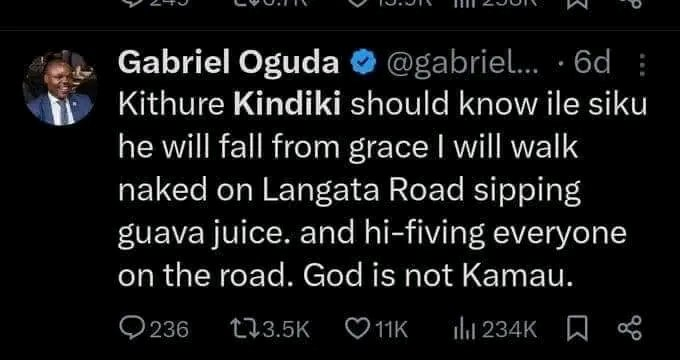Like the tweet with 11K likes
This screenshot has width=680, height=360.
[376, 330]
